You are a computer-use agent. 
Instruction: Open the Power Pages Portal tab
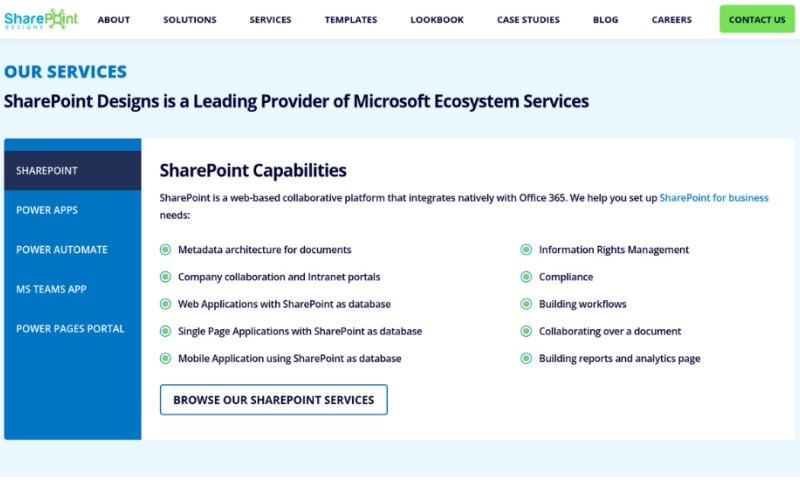(70, 328)
